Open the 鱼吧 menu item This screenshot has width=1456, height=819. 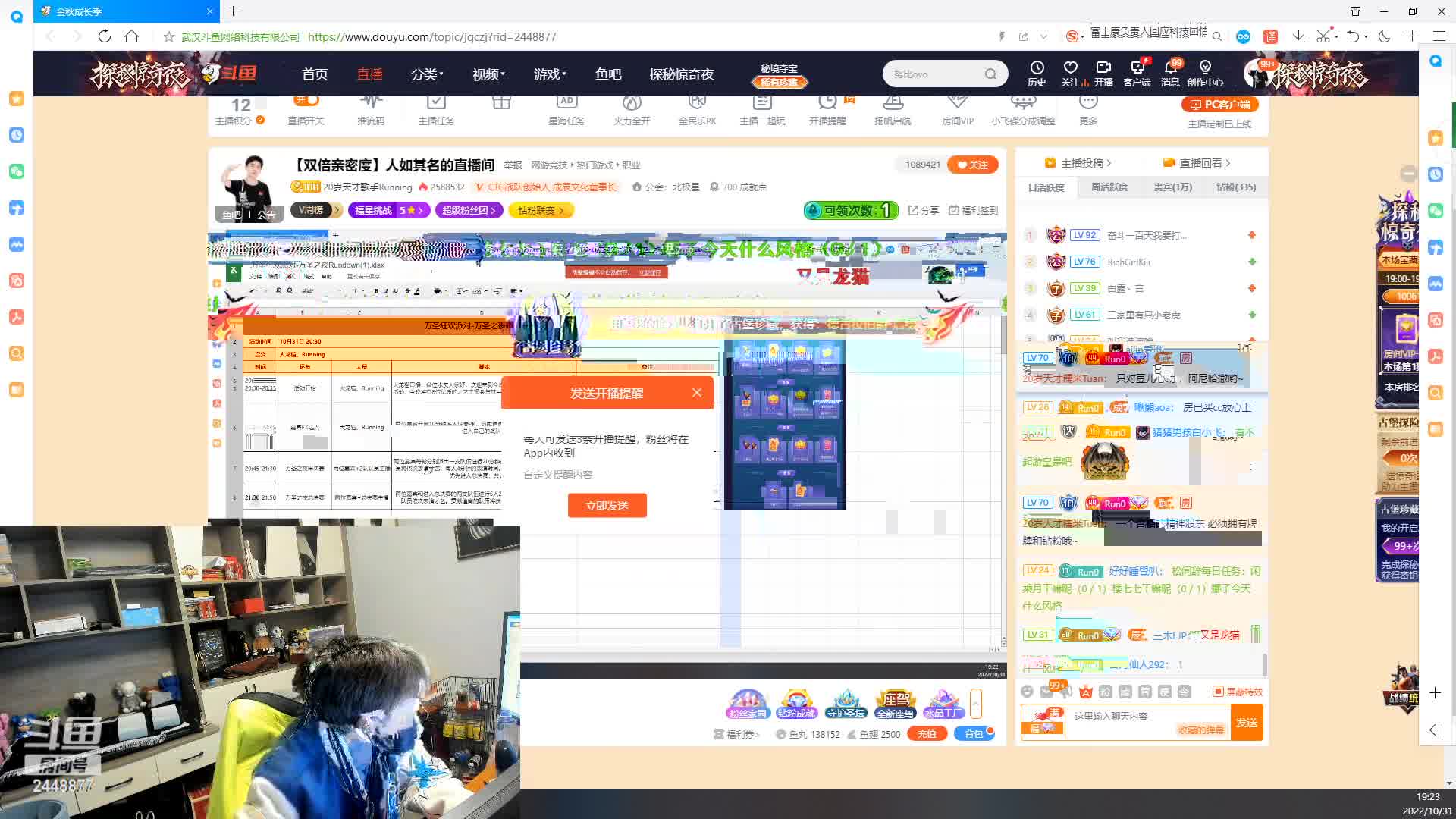(608, 74)
